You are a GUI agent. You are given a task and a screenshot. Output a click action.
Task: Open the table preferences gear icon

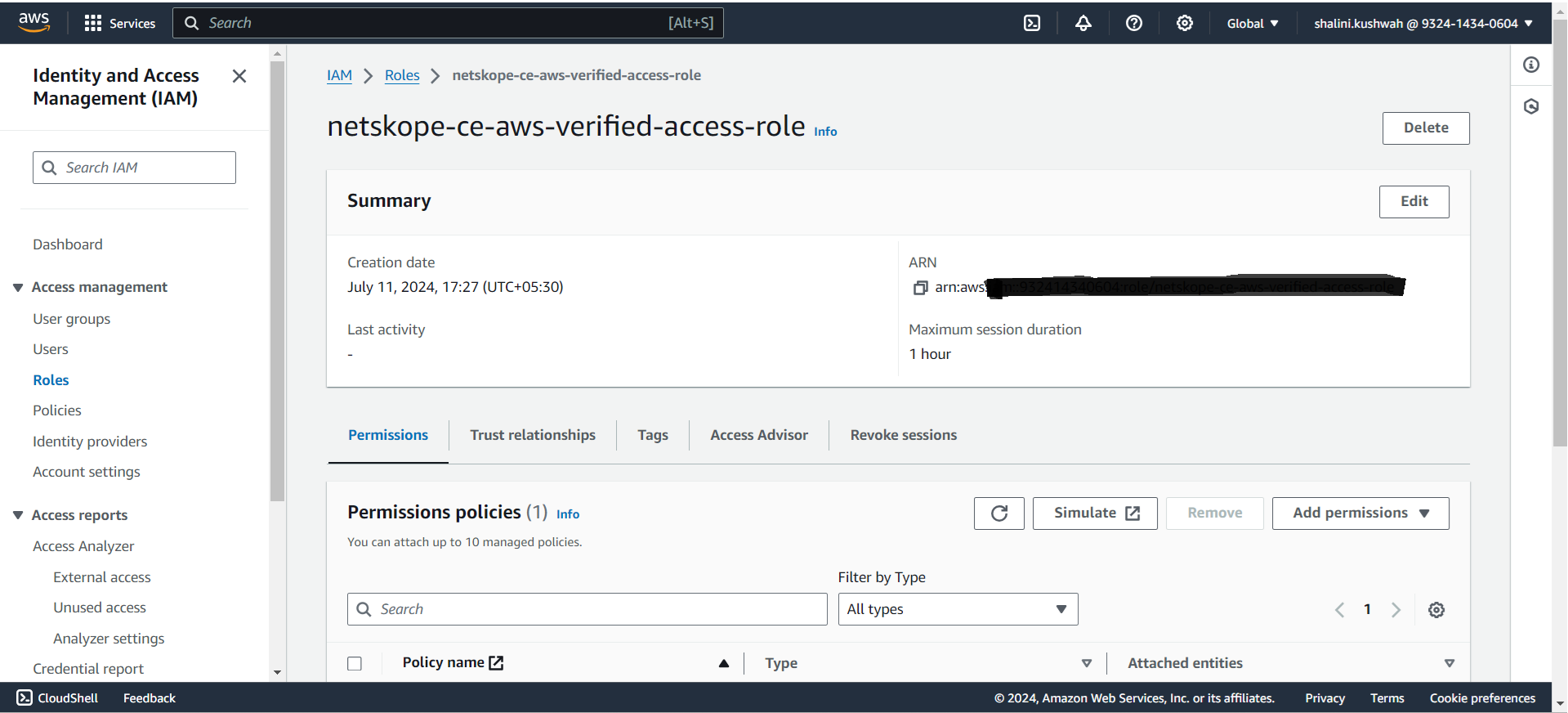point(1436,609)
